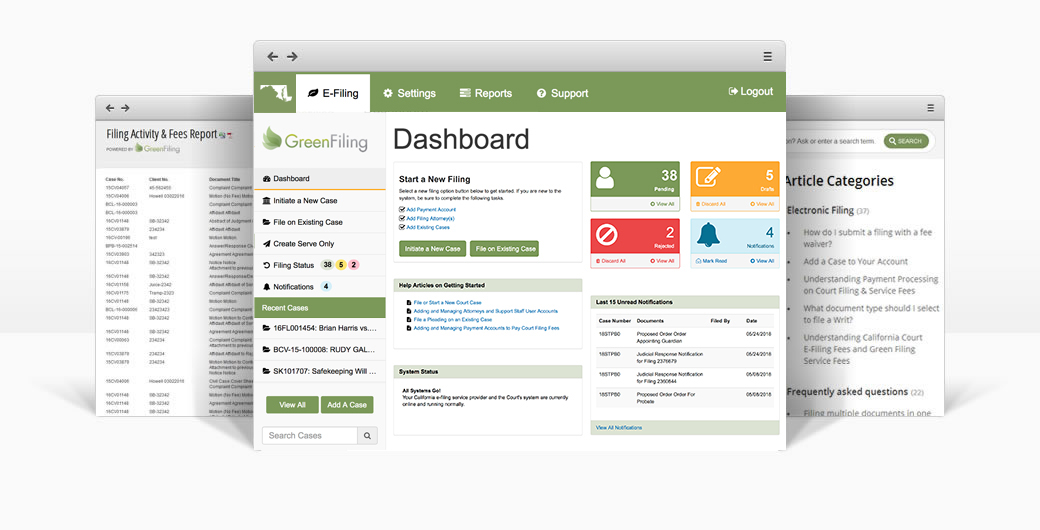
Task: Open the View All Notifications link
Action: [619, 427]
